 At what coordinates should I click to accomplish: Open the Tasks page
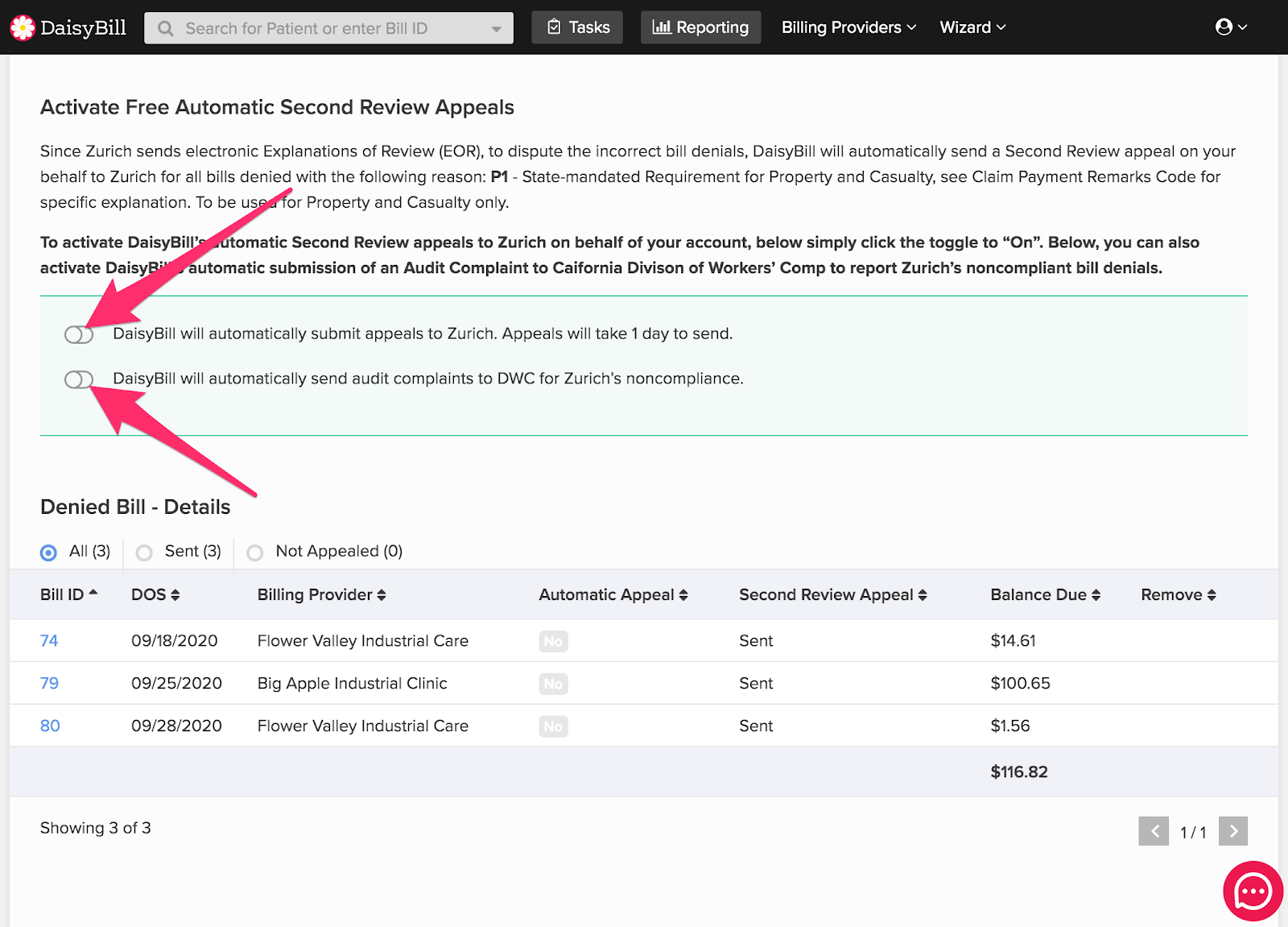(577, 27)
